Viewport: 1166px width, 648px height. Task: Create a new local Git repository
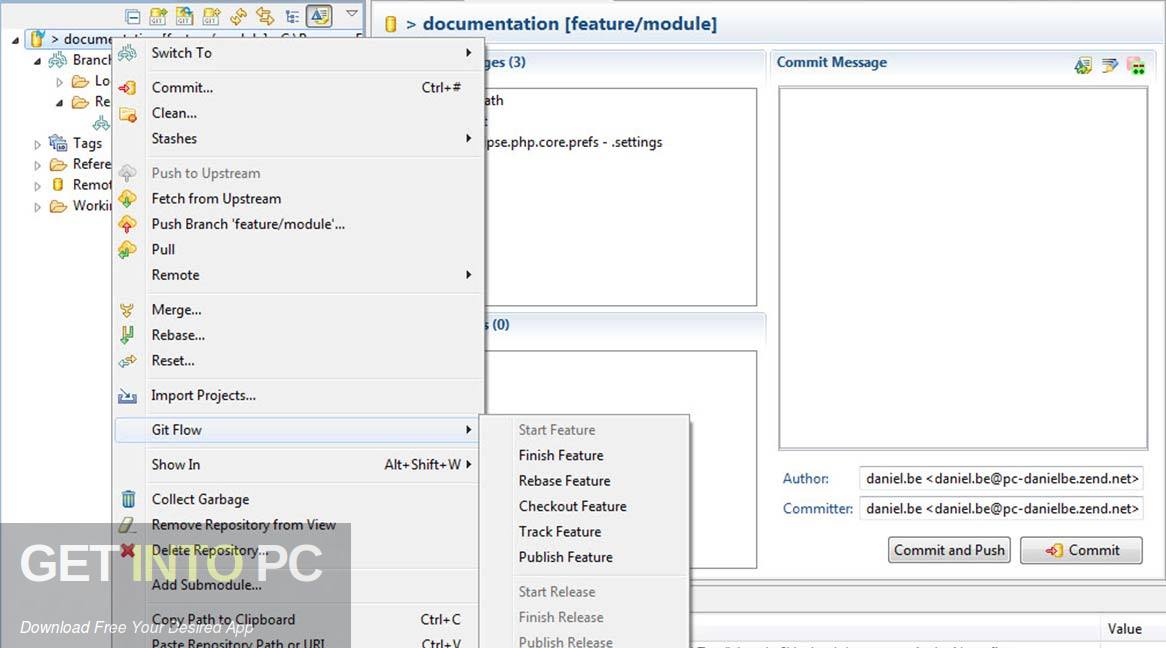[x=211, y=16]
